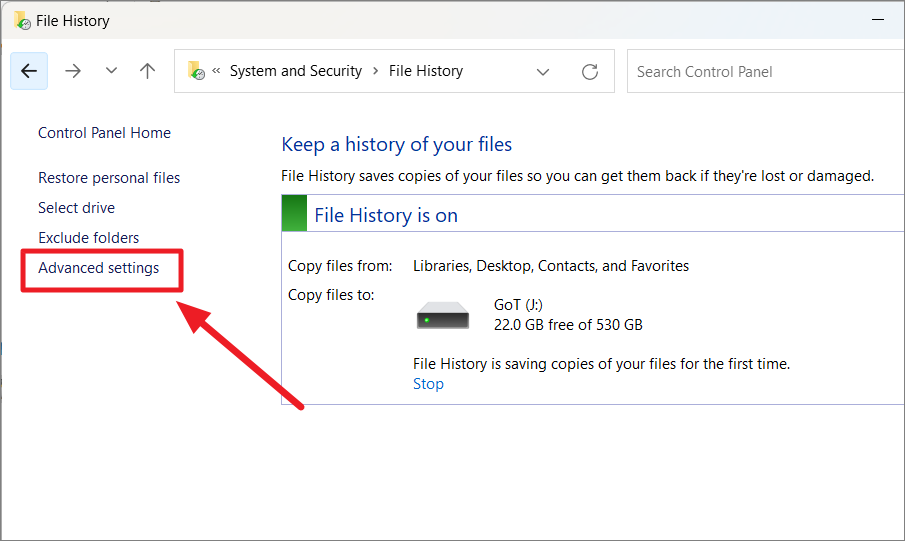This screenshot has height=541, width=905.
Task: Expand breadcrumb arrow after System and Security
Action: pos(376,70)
